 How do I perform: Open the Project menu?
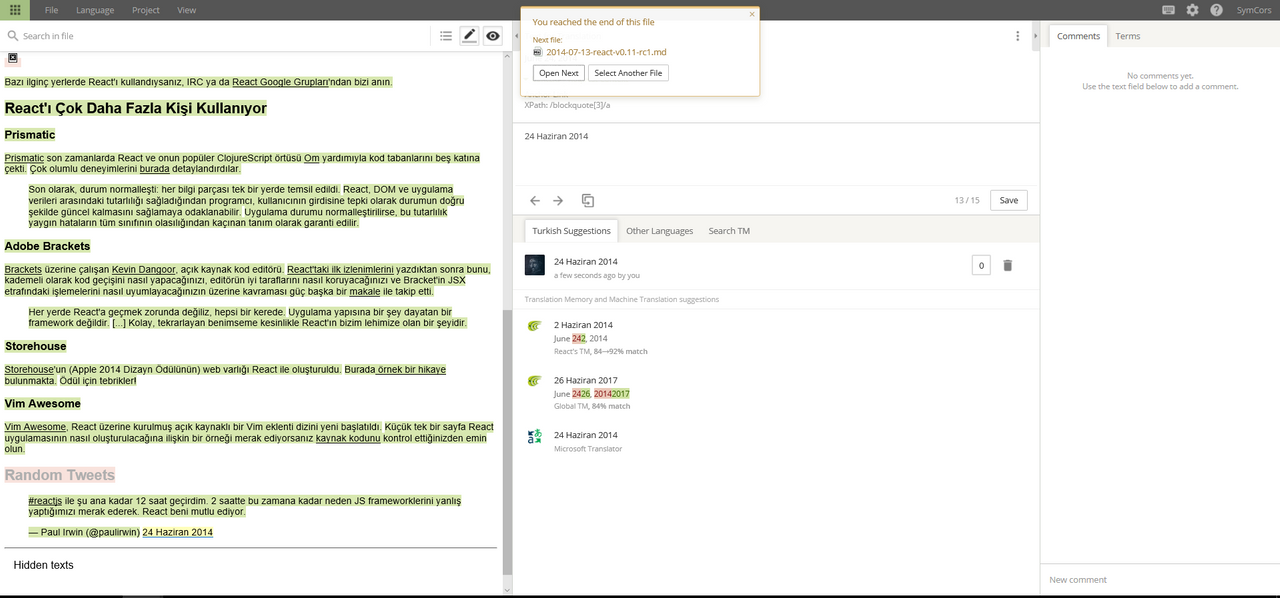(146, 10)
